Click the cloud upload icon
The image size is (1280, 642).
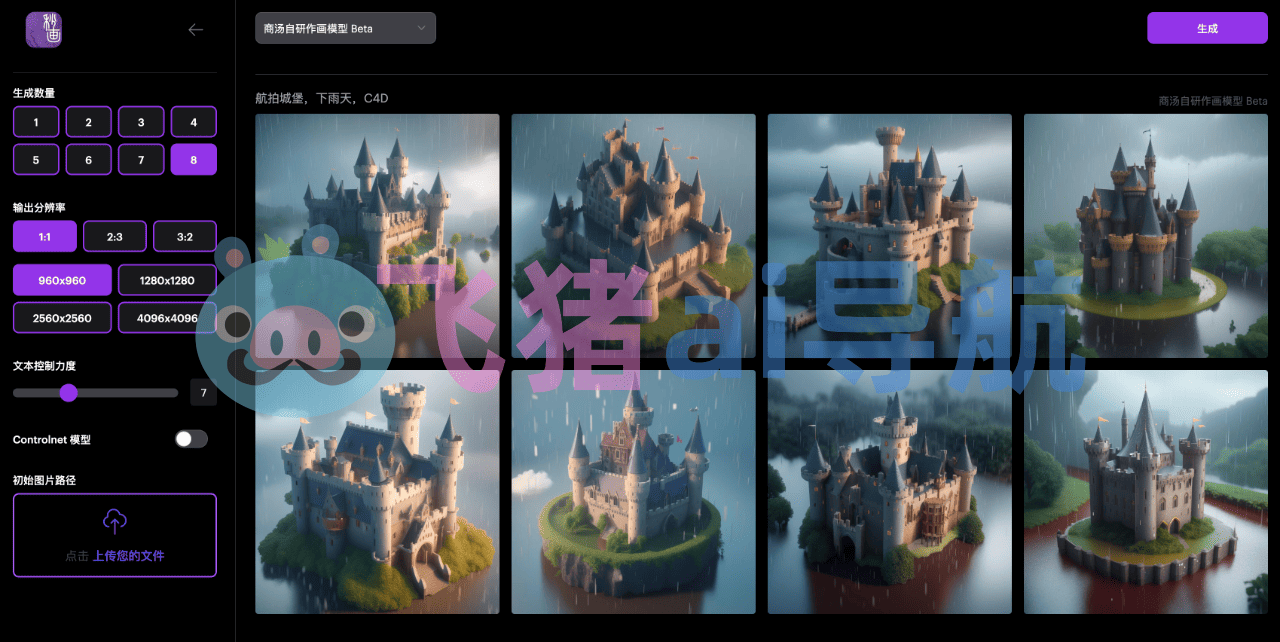click(115, 521)
